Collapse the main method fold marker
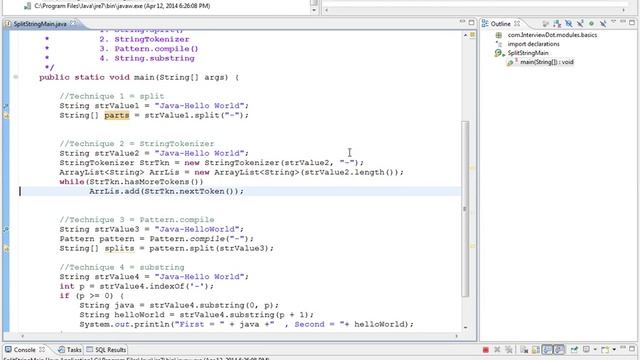 tap(16, 77)
